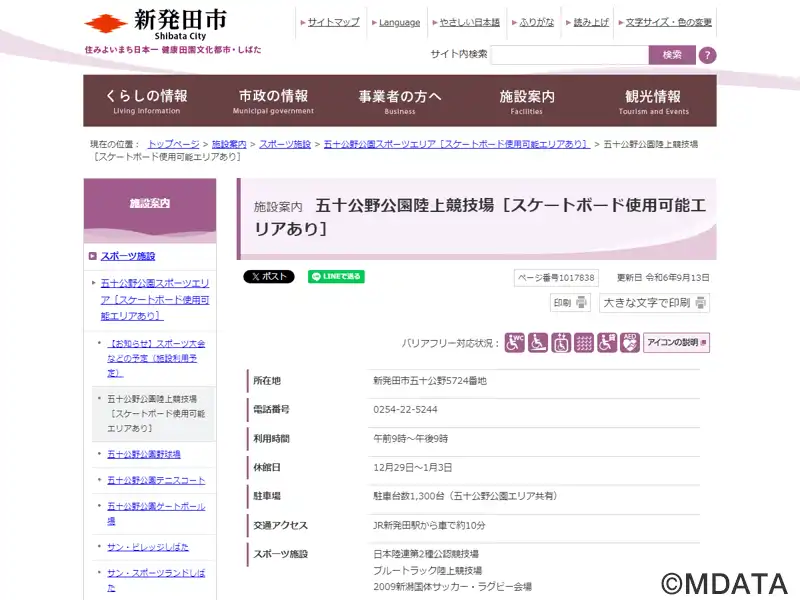Open the アイコンの説明 icon legend
This screenshot has height=600, width=800.
pyautogui.click(x=677, y=343)
